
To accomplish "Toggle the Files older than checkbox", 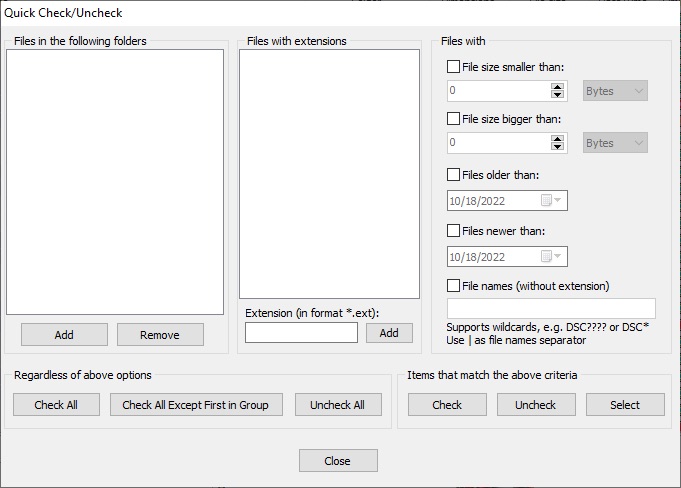I will pos(454,175).
